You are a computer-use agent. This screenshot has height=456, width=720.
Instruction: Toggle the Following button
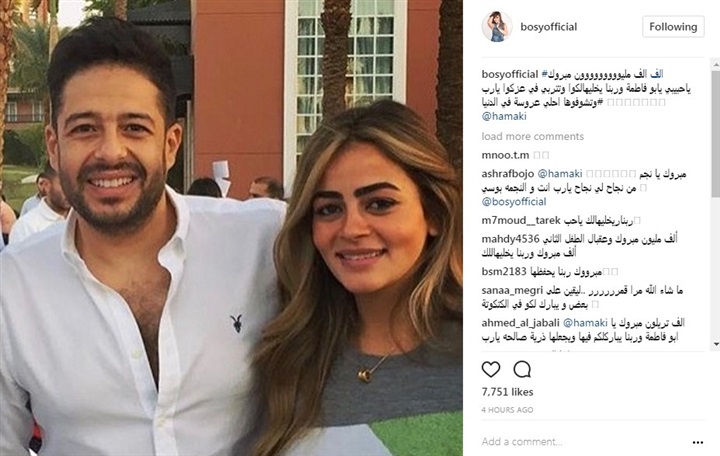pos(673,27)
